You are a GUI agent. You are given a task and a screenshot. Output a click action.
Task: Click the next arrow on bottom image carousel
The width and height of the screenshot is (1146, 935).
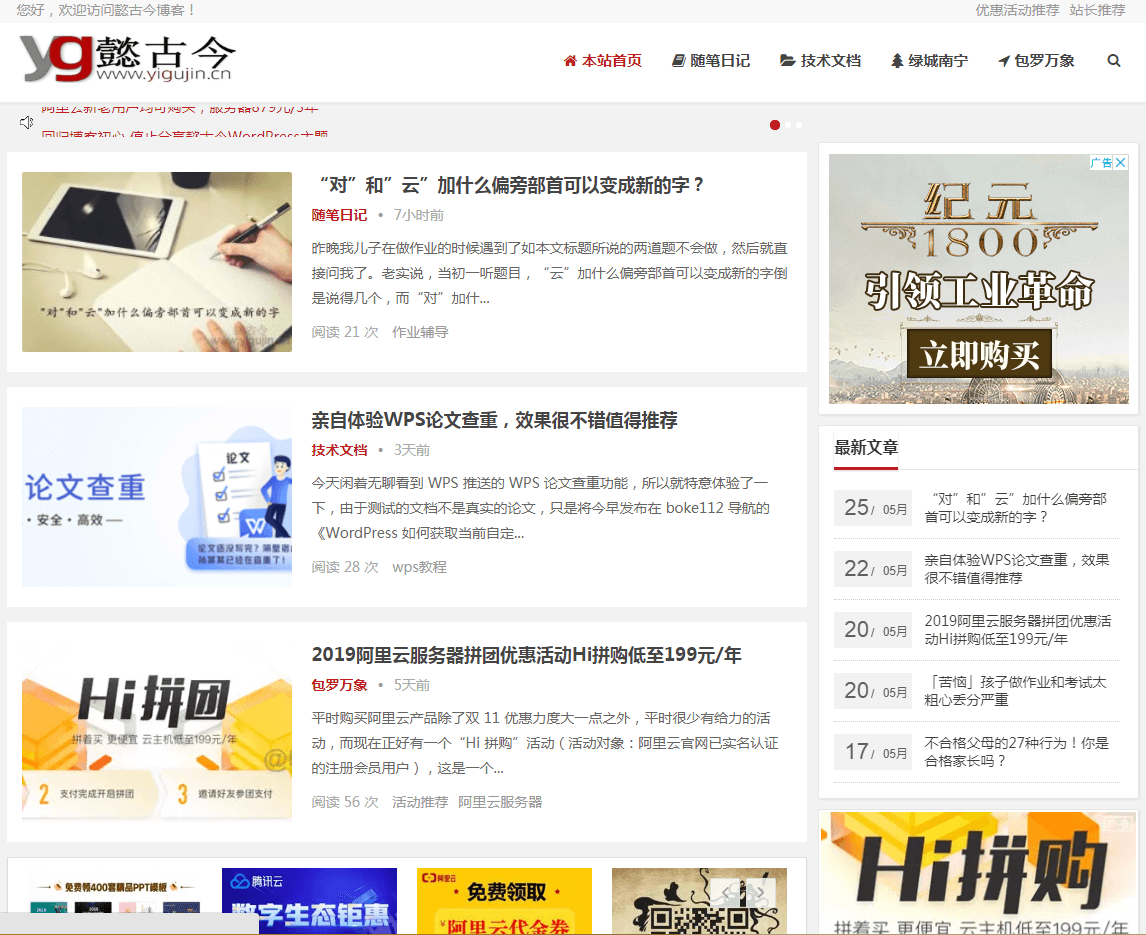click(x=760, y=892)
